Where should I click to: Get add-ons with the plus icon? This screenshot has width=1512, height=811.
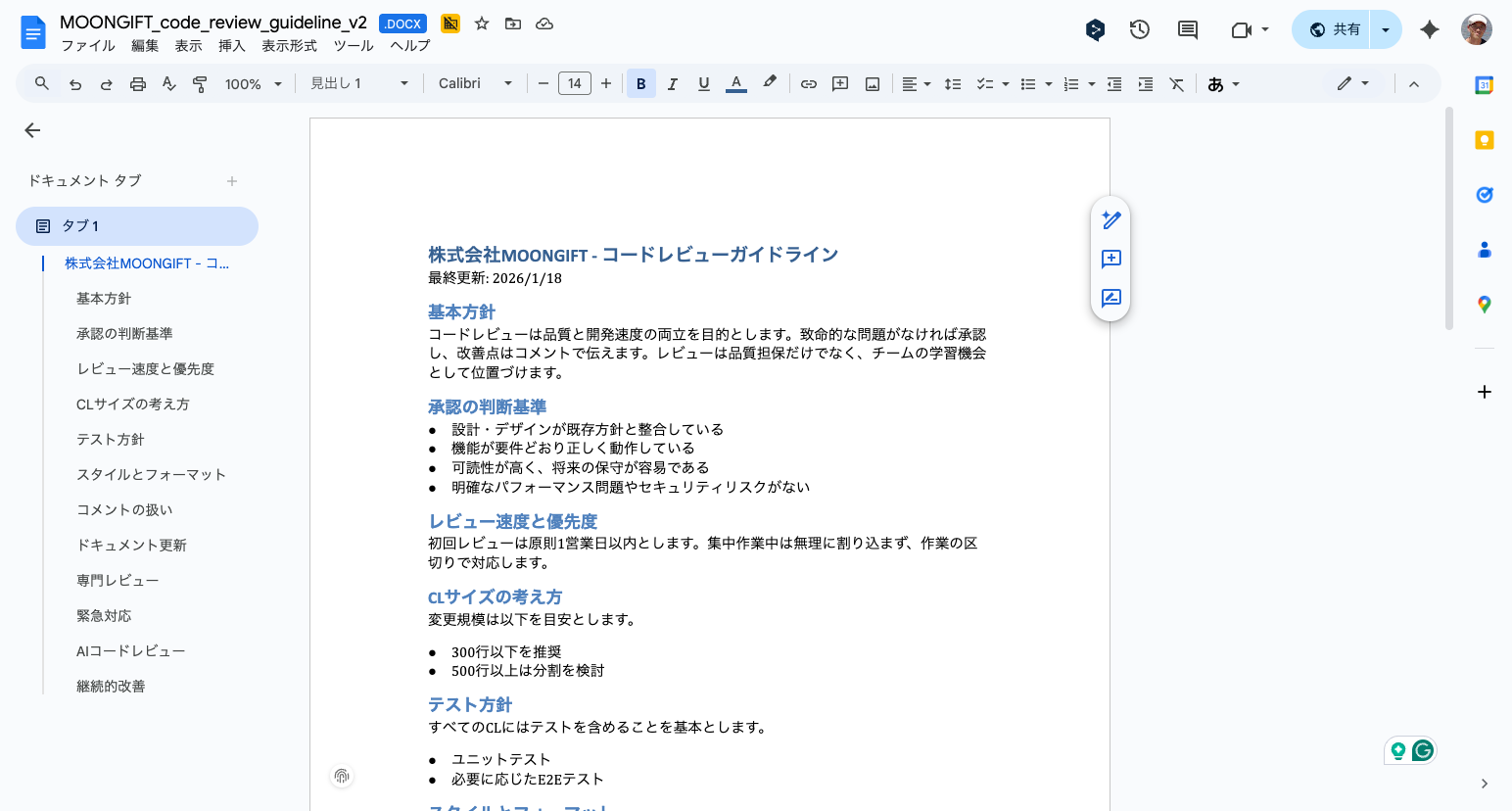point(1485,392)
